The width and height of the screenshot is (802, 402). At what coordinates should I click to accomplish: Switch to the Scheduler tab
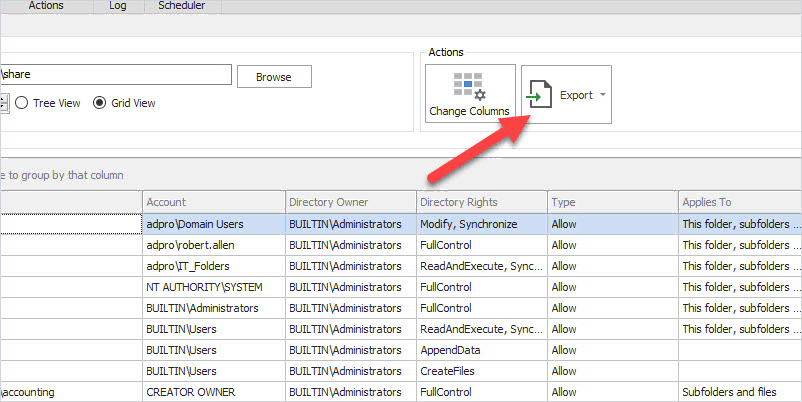click(x=182, y=6)
